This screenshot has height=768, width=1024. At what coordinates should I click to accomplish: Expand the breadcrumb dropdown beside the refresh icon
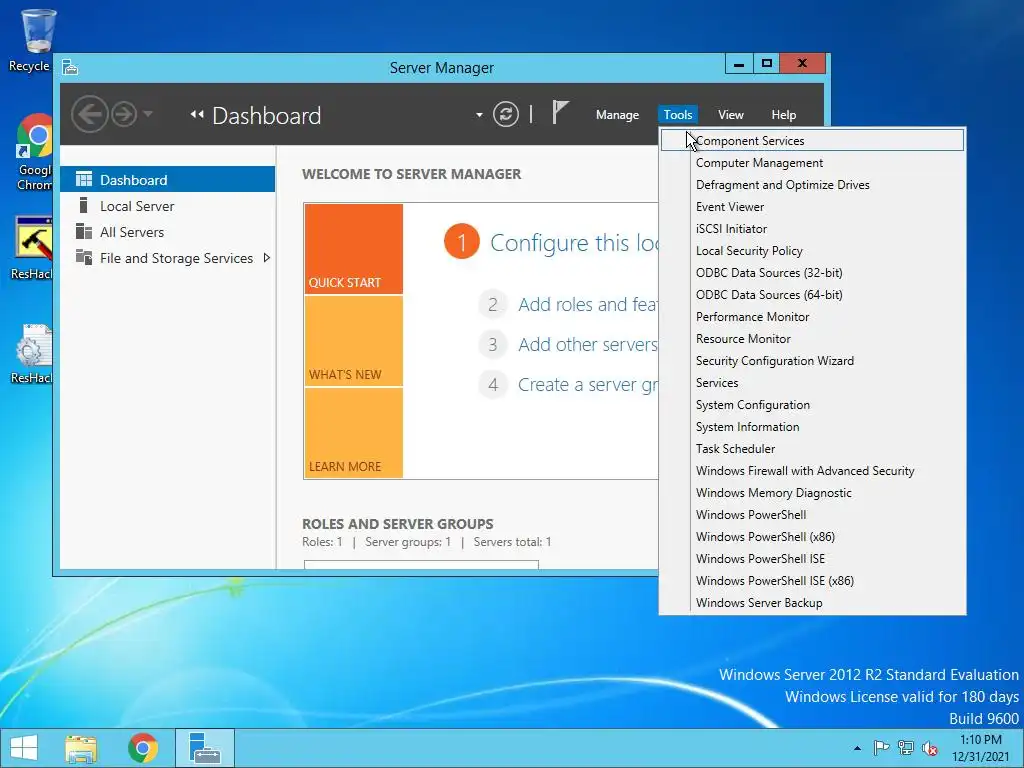click(479, 115)
